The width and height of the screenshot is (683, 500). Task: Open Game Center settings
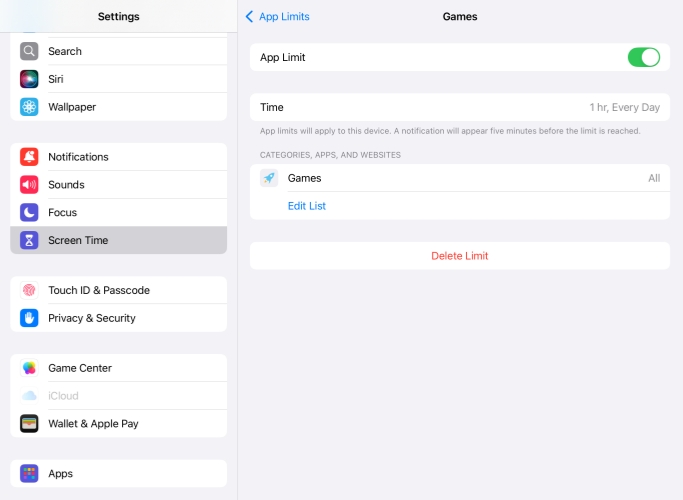click(x=118, y=368)
